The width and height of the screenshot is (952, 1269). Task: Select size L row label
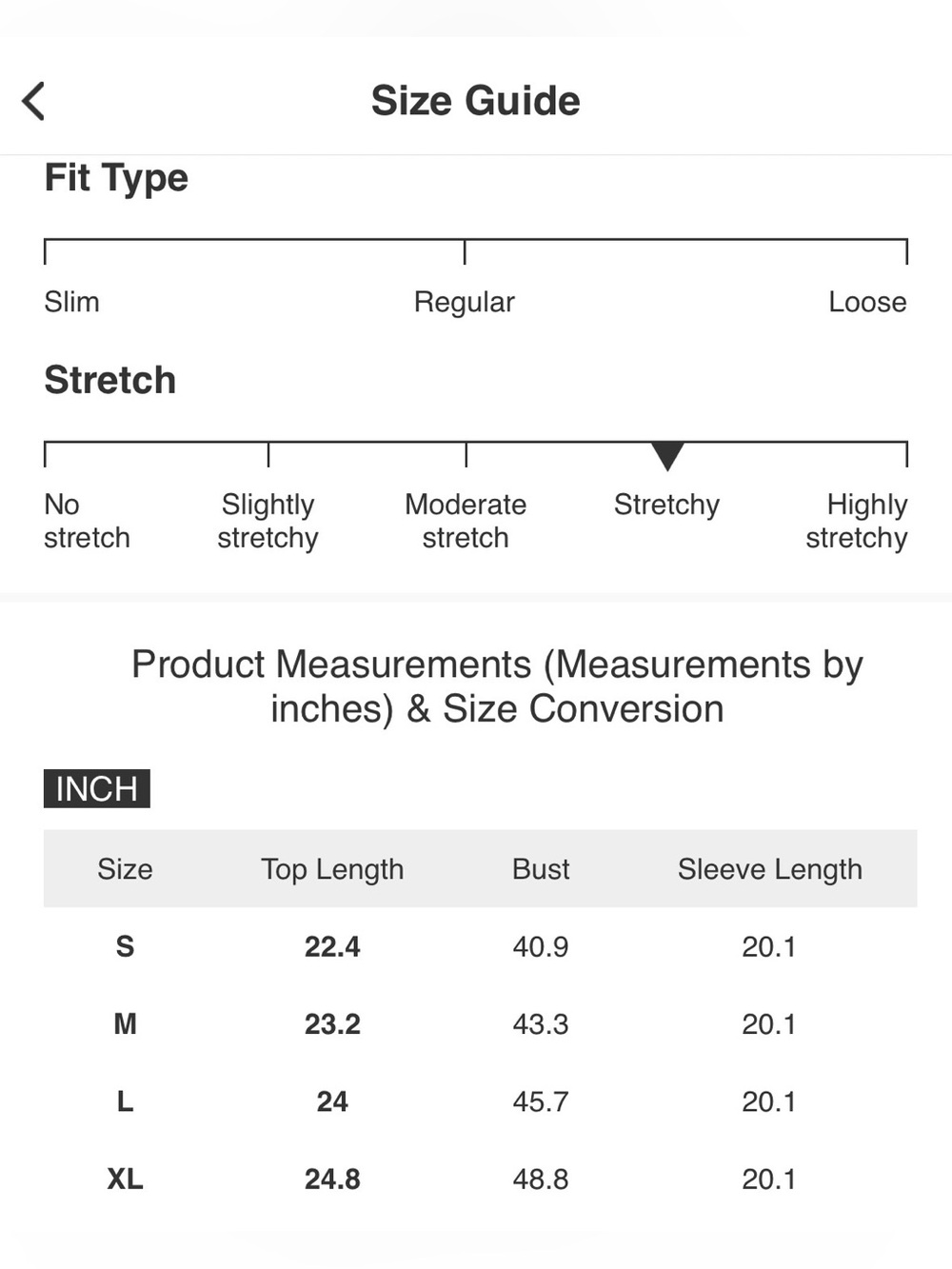125,1101
